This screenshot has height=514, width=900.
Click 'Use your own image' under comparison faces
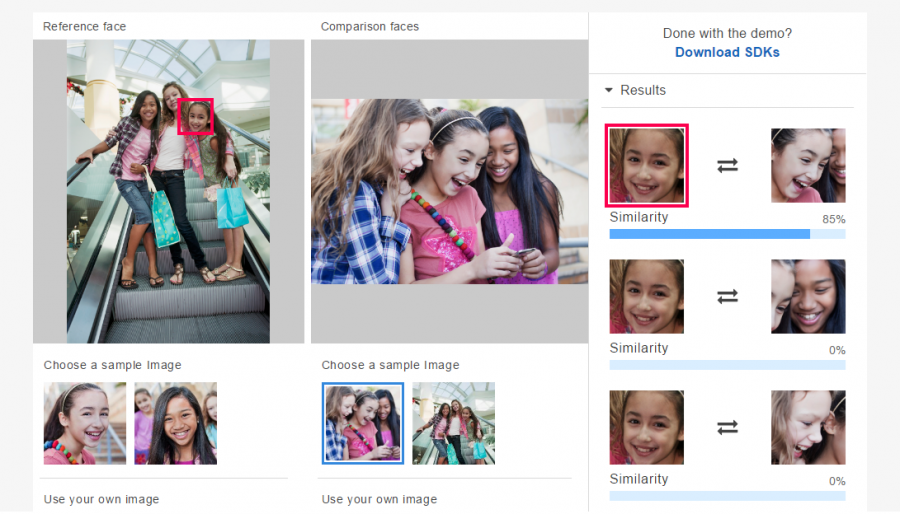[379, 499]
